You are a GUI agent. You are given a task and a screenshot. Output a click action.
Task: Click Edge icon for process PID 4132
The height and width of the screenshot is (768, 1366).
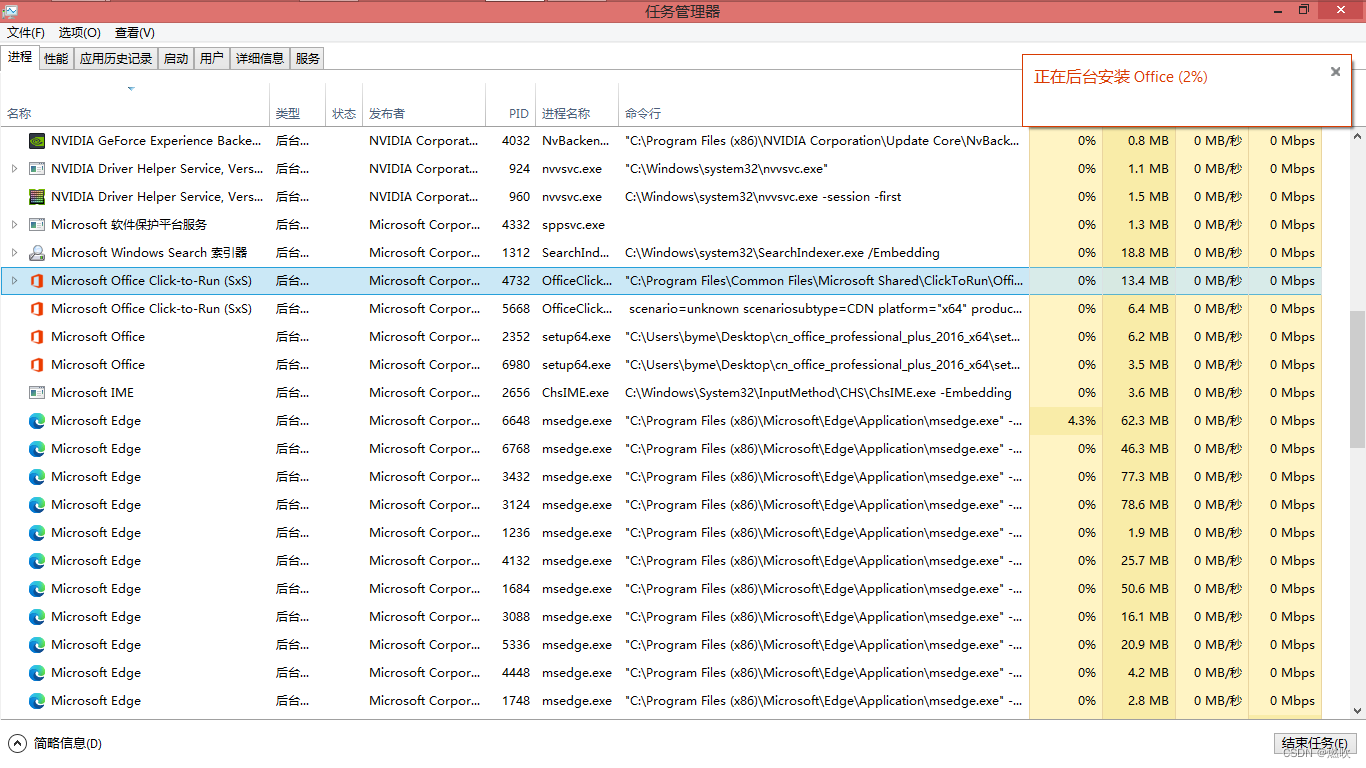37,561
